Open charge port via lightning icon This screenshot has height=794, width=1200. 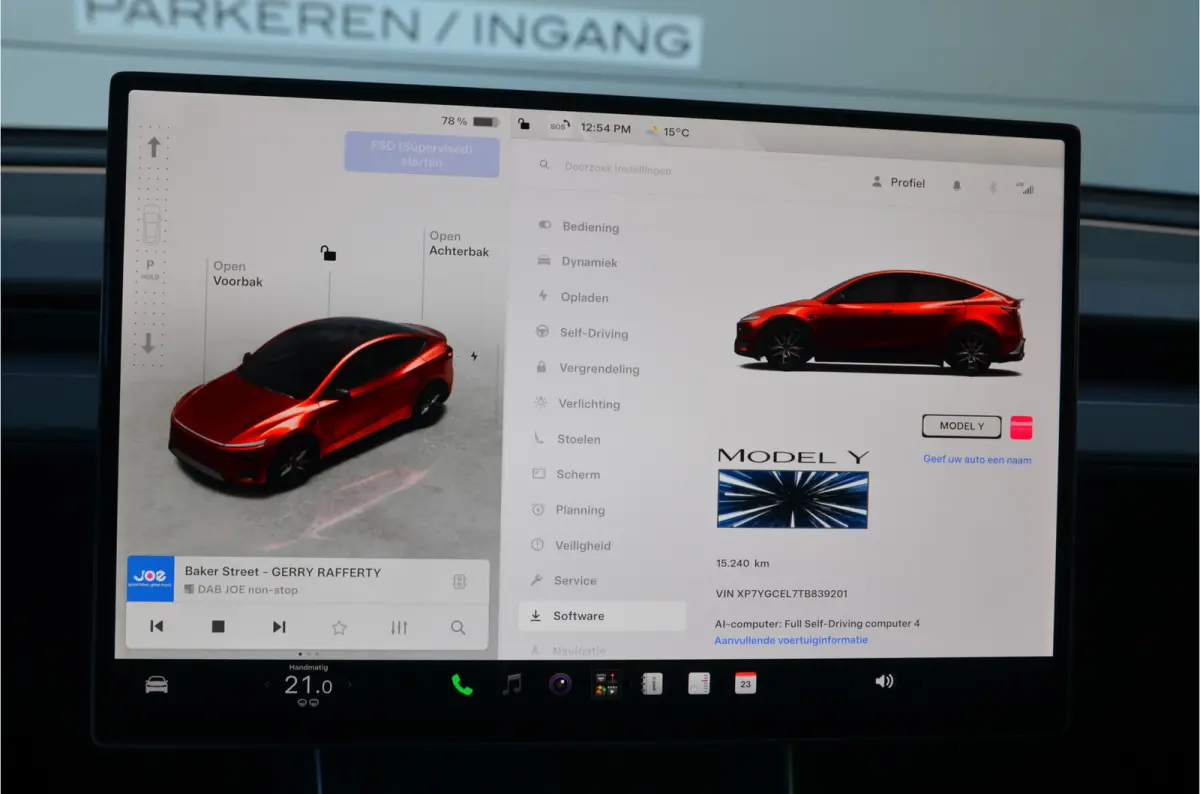[474, 356]
